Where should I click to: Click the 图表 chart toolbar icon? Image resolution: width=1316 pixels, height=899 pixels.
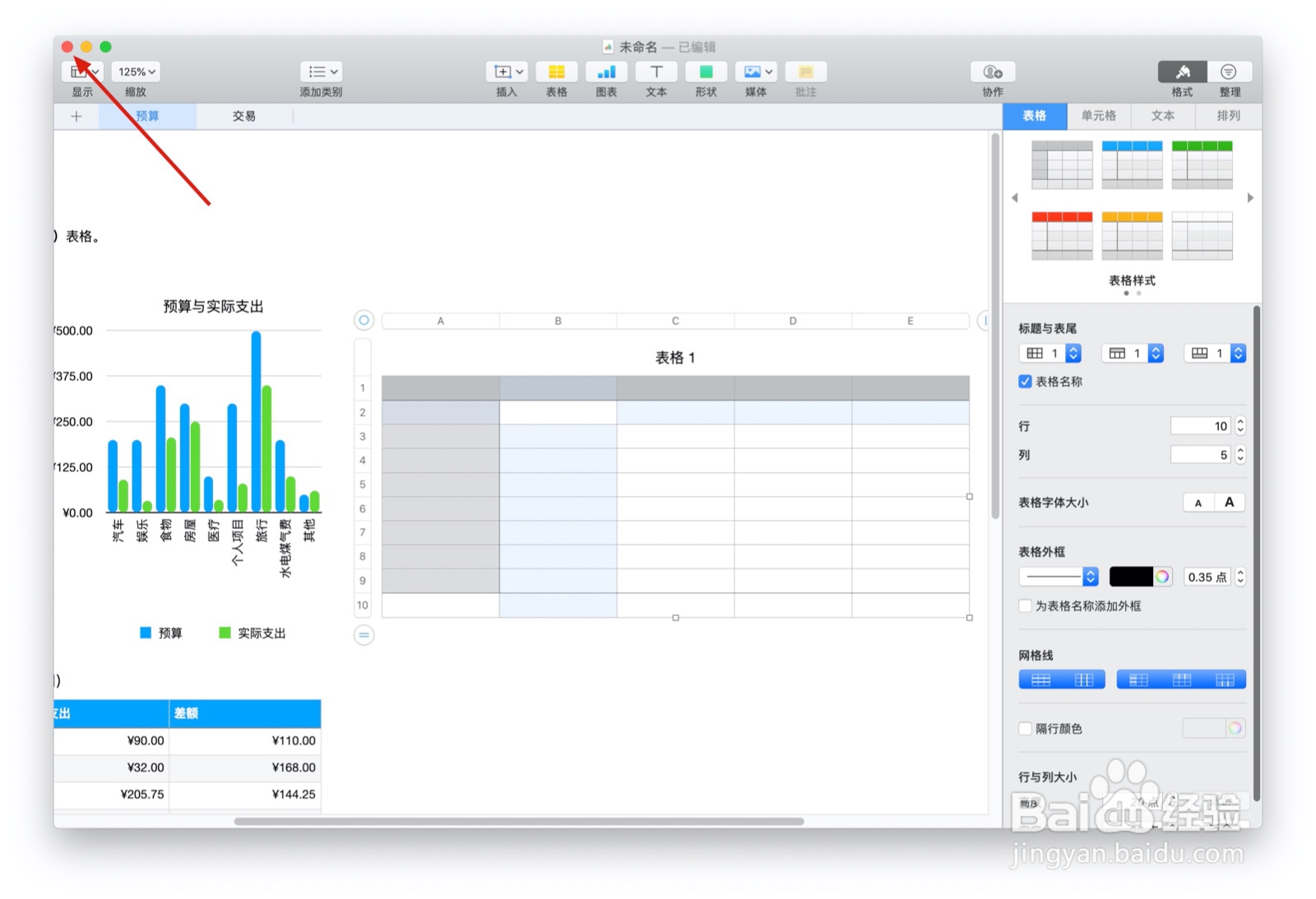(606, 72)
